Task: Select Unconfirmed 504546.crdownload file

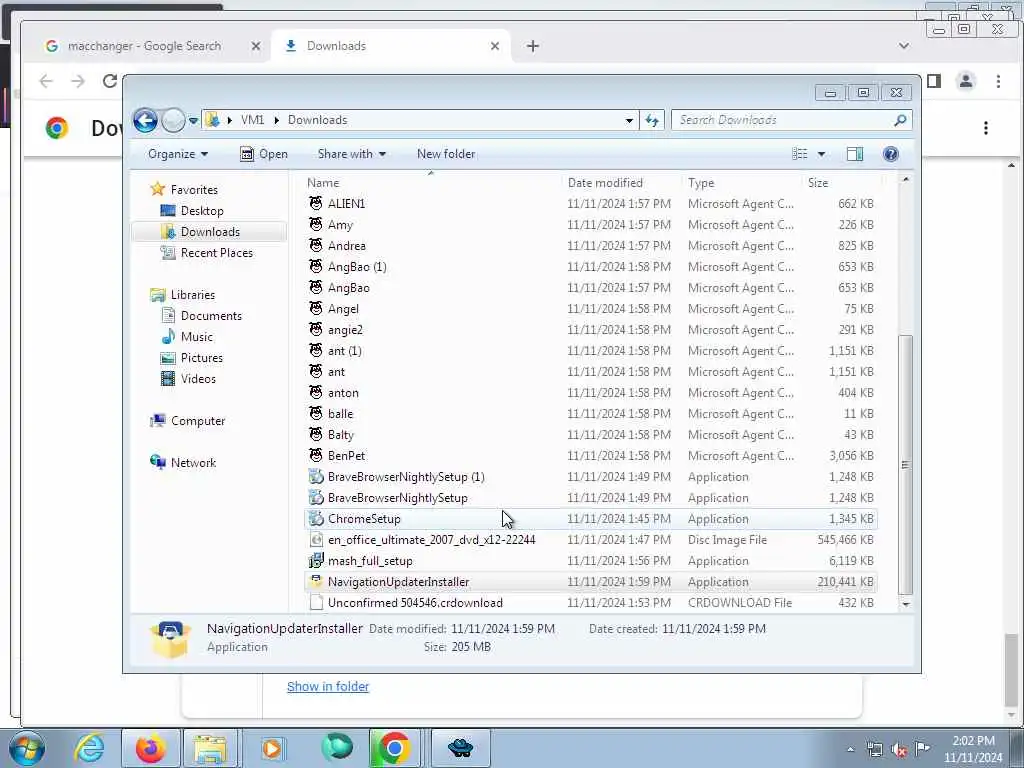Action: (x=415, y=603)
